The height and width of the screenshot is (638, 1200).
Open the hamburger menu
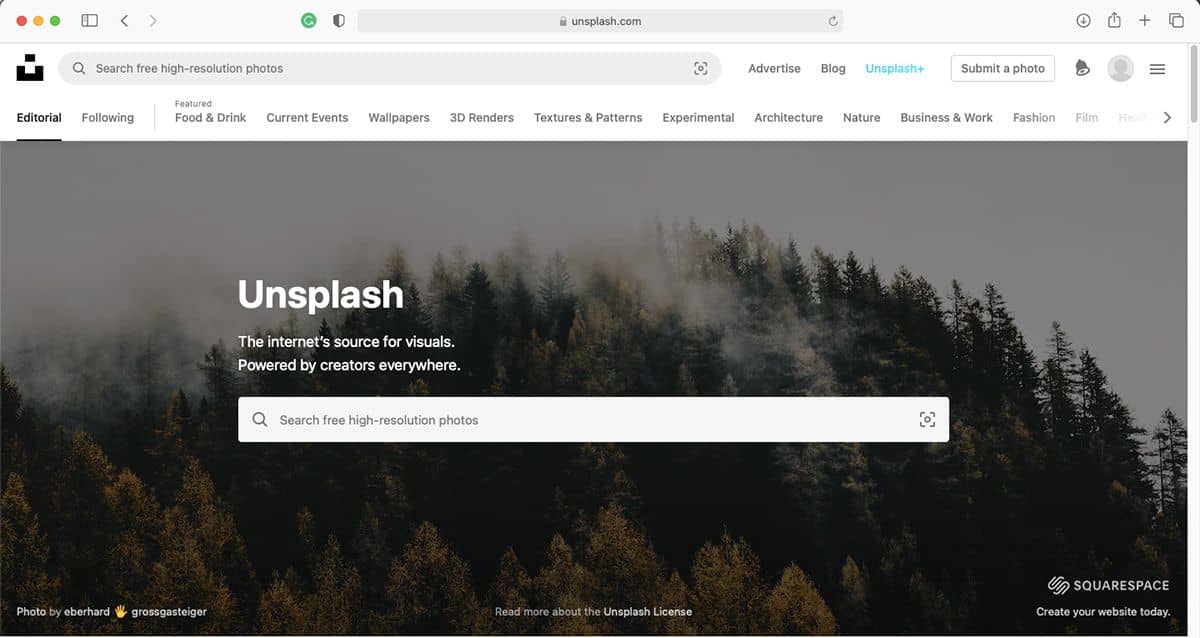tap(1158, 69)
